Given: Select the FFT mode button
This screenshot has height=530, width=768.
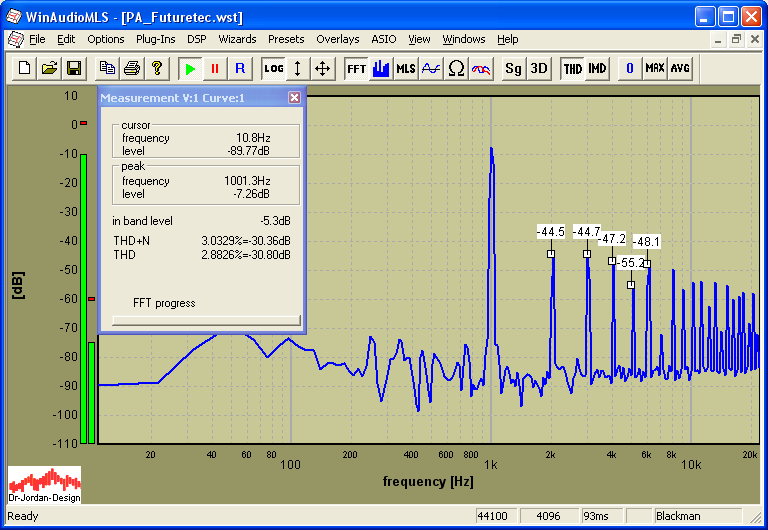Looking at the screenshot, I should coord(355,68).
